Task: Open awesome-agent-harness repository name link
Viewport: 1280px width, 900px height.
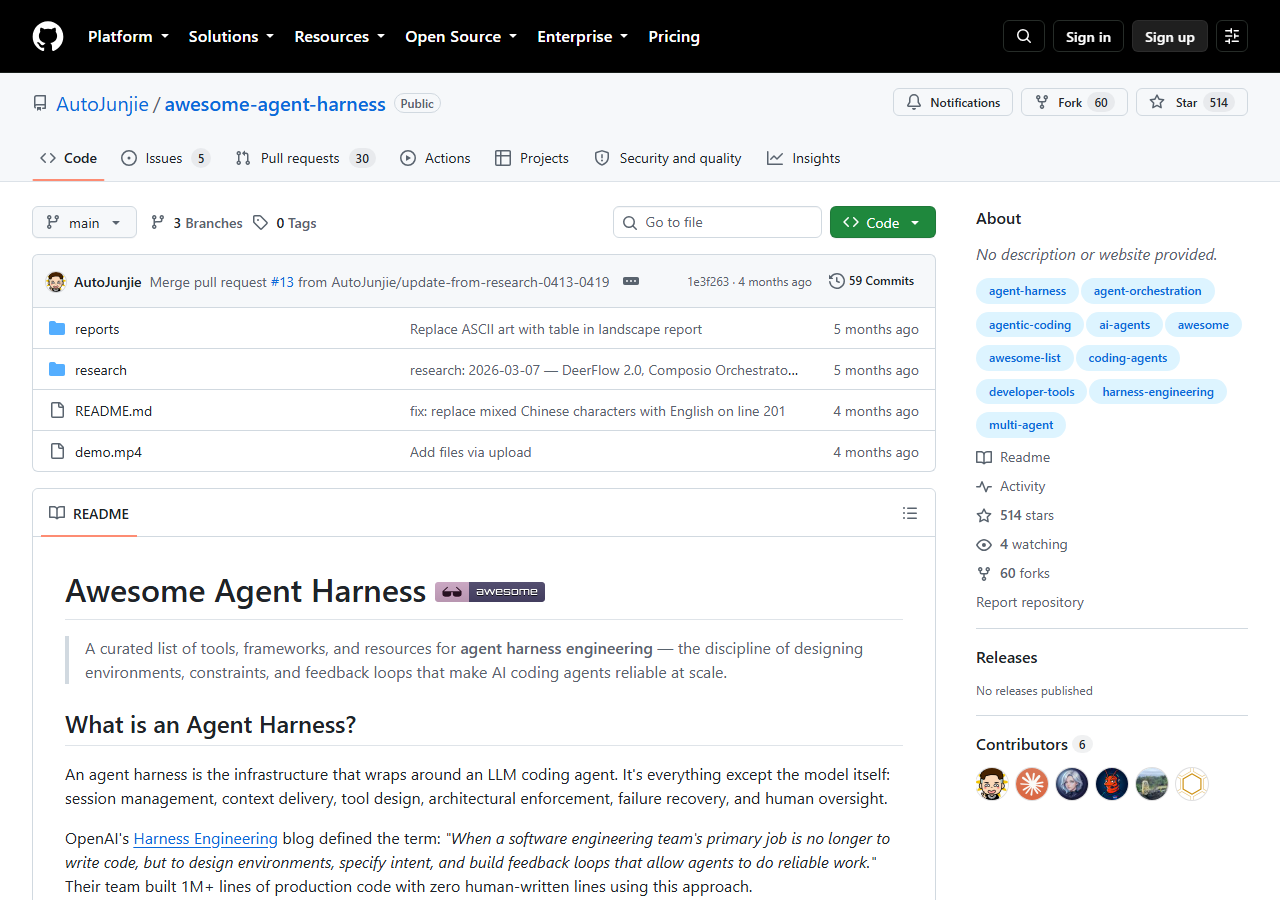Action: pyautogui.click(x=275, y=104)
